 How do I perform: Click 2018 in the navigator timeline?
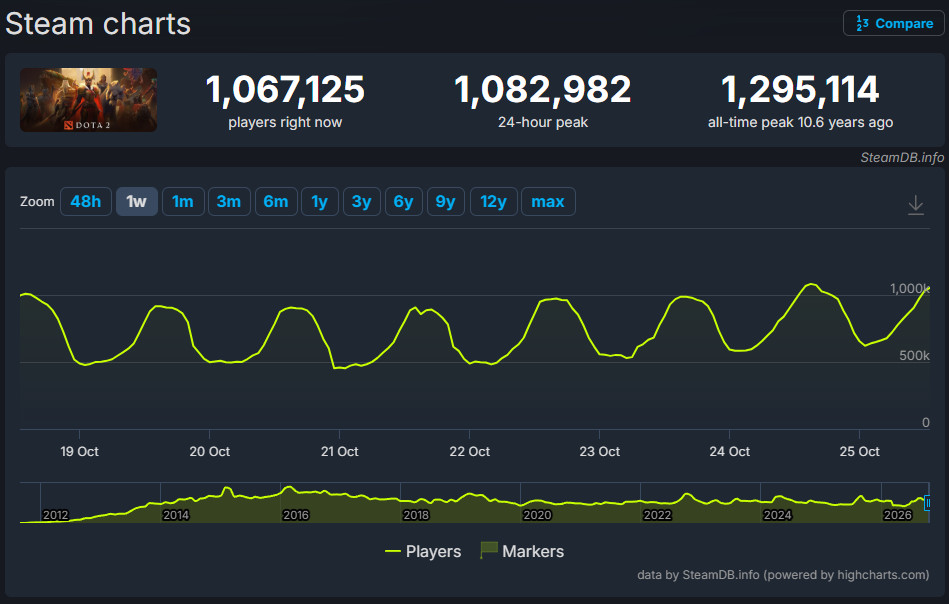coord(416,515)
